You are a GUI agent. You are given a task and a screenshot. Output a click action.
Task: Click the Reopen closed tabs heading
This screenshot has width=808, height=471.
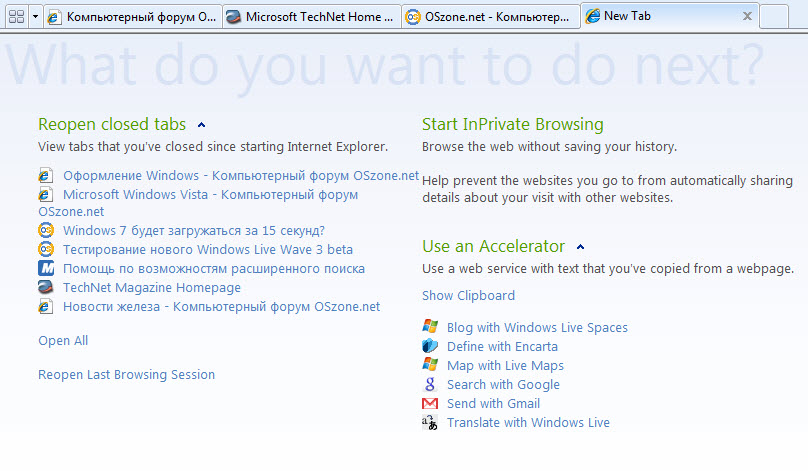tap(112, 124)
